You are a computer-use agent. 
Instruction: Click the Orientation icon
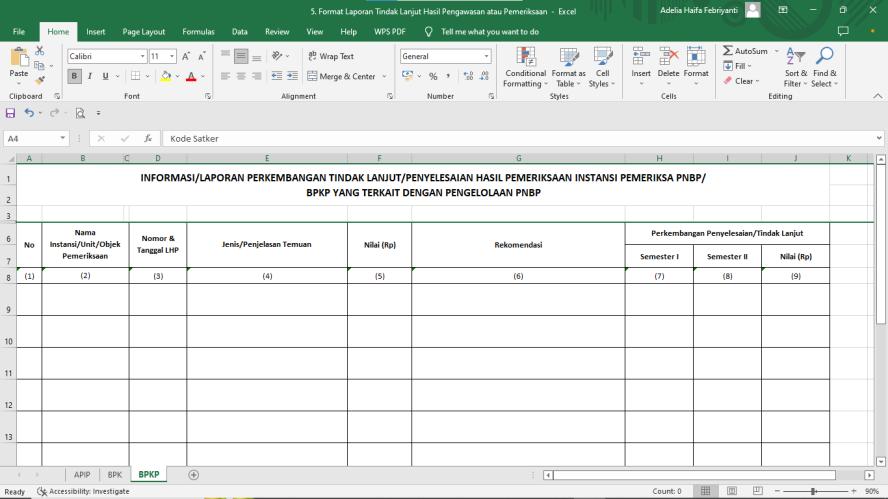point(277,56)
